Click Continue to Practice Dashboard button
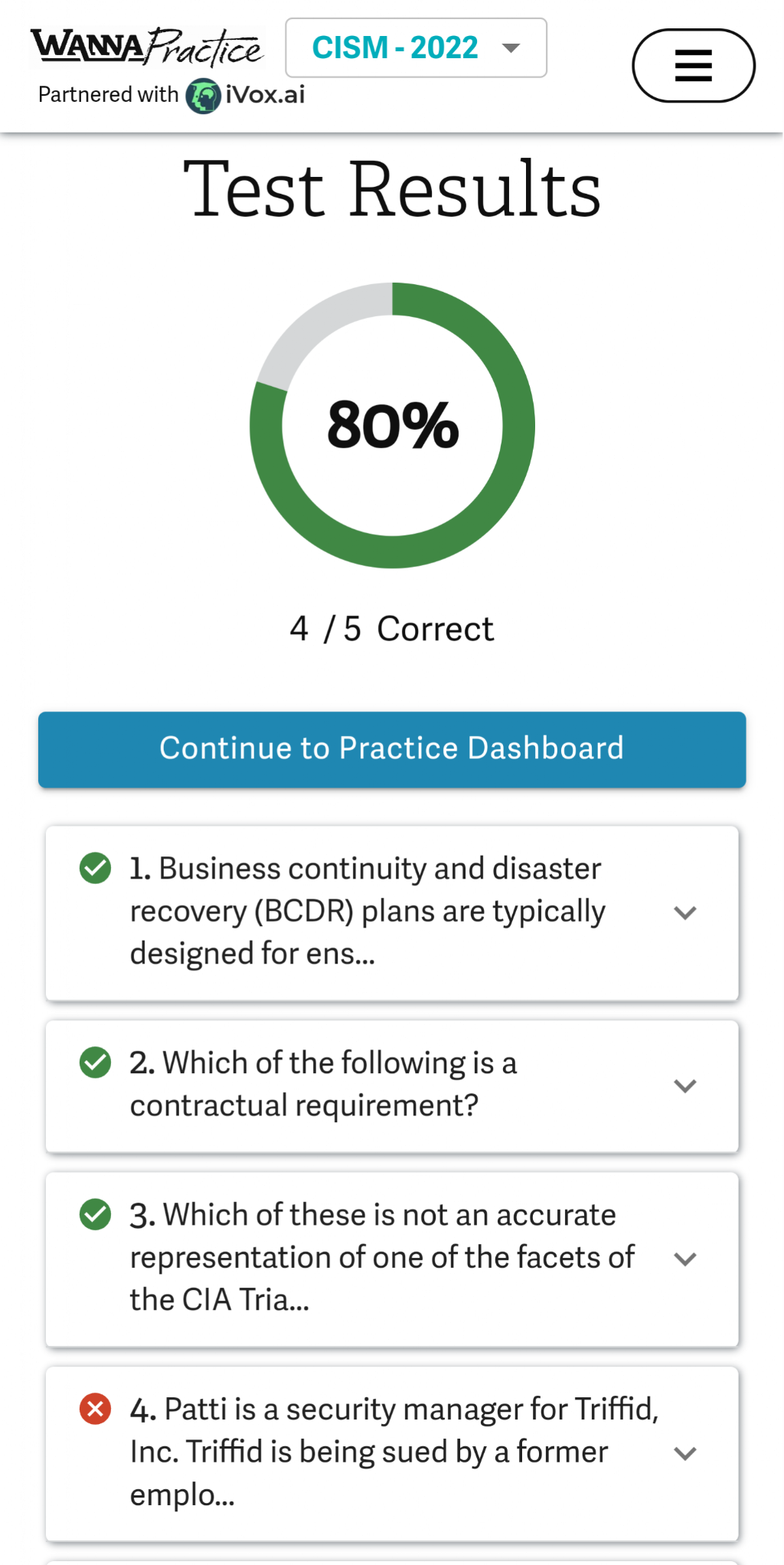This screenshot has height=1565, width=784. (x=392, y=749)
